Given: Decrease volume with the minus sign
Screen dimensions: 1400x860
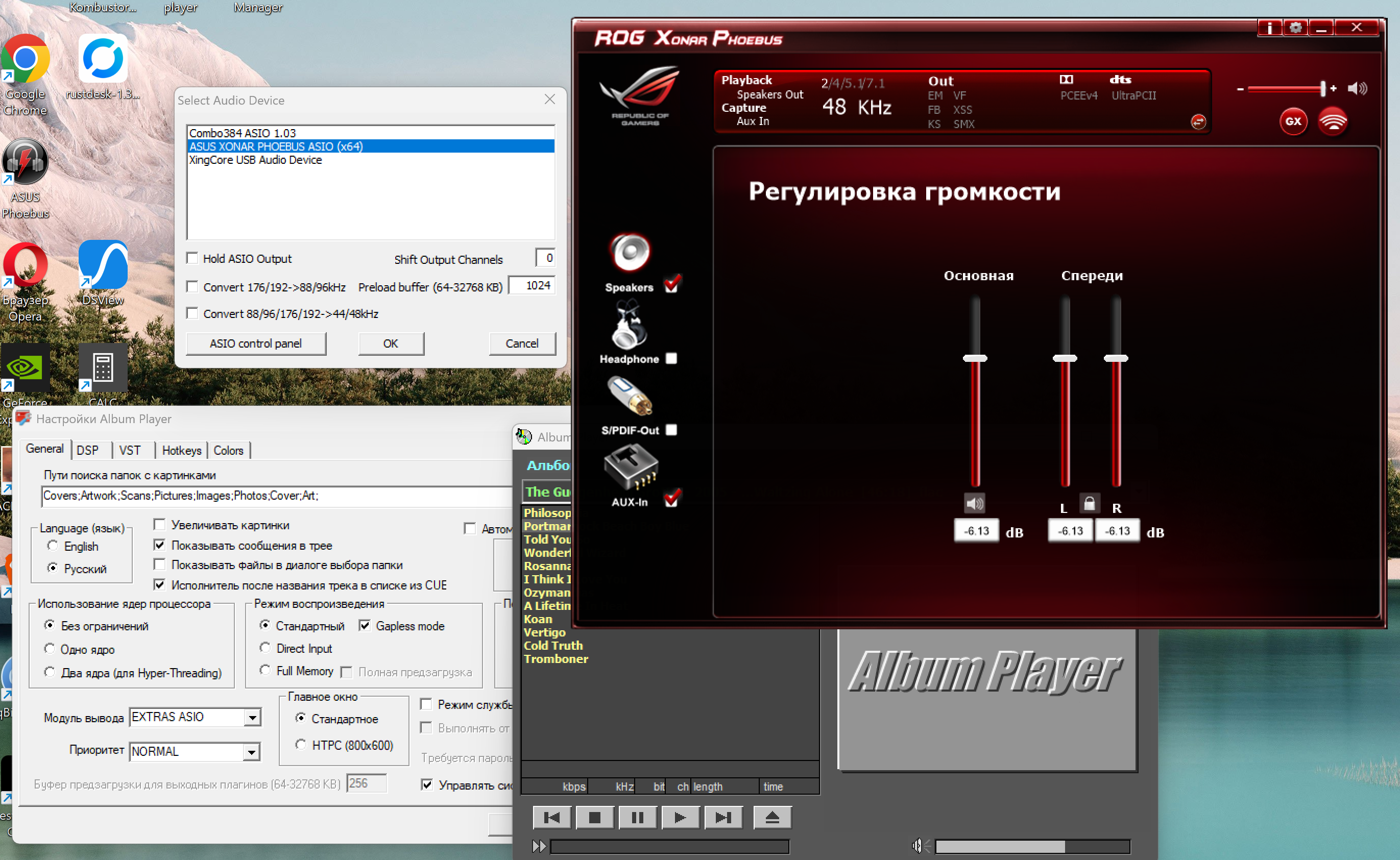Looking at the screenshot, I should pyautogui.click(x=1240, y=89).
